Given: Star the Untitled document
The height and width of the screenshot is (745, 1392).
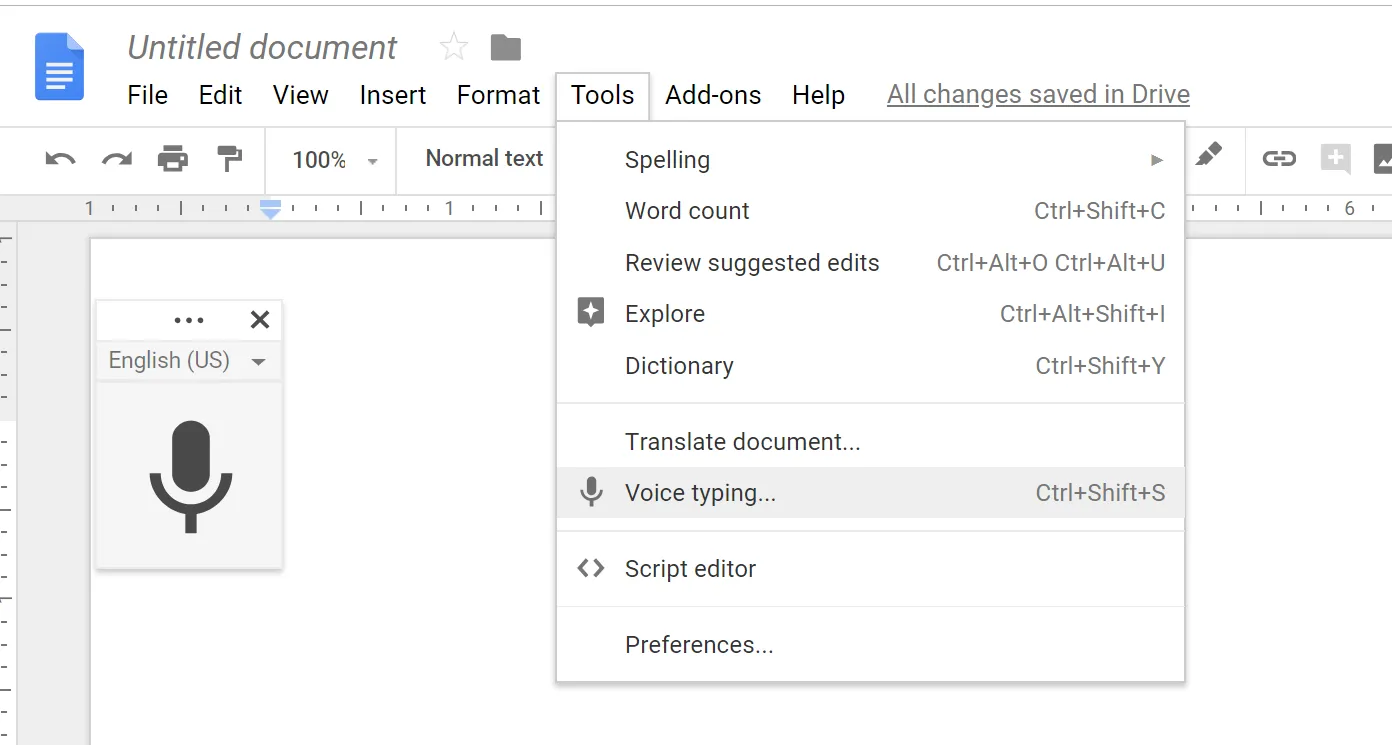Looking at the screenshot, I should pos(453,46).
